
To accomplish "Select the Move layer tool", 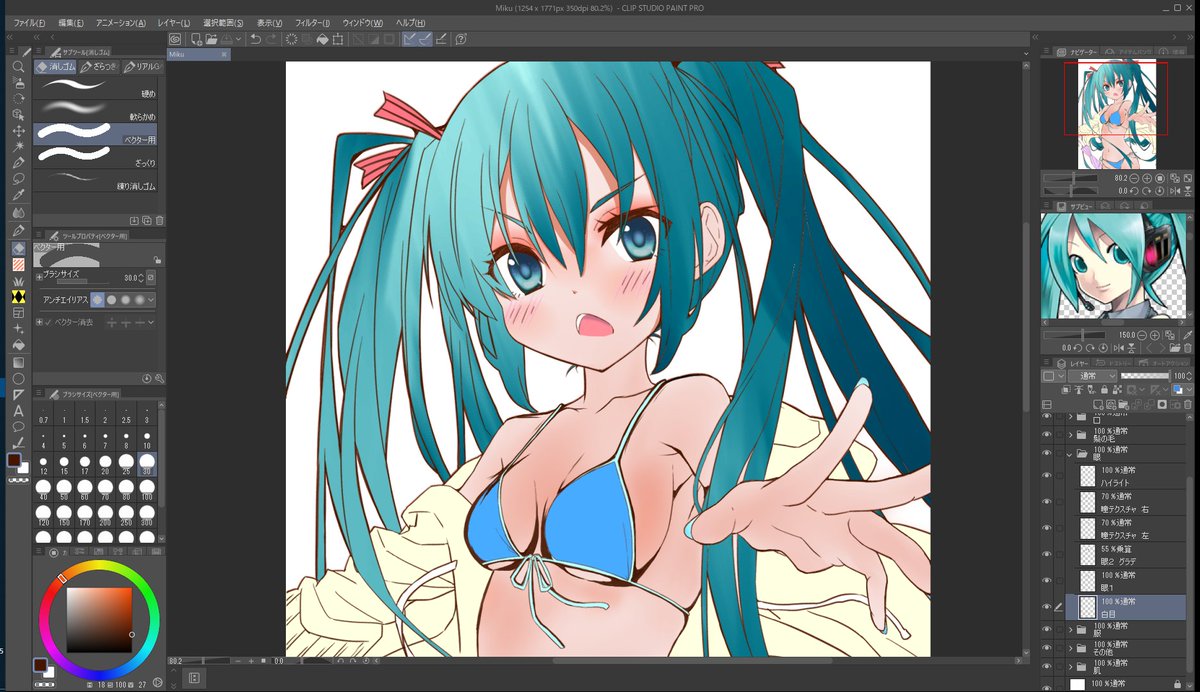I will coord(18,130).
